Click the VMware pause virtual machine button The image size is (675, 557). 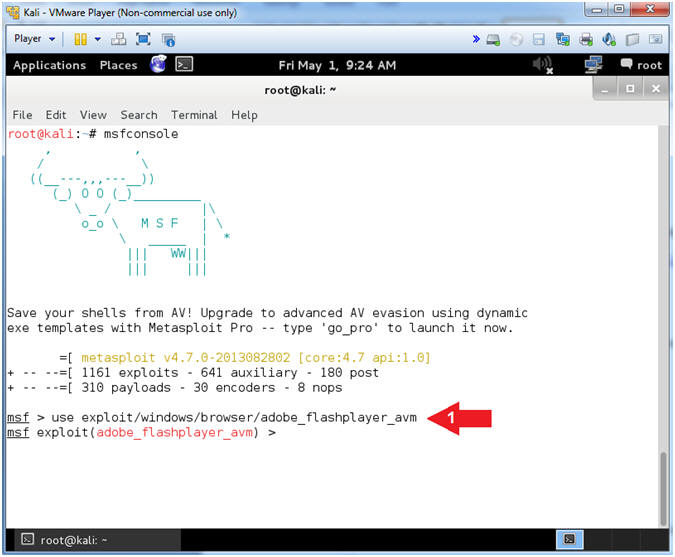click(x=81, y=39)
